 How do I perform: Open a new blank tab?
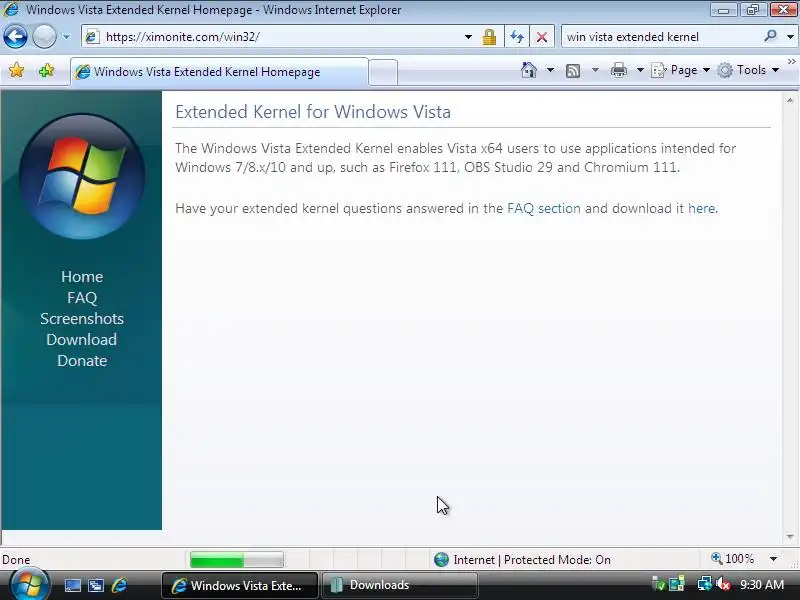[x=383, y=72]
